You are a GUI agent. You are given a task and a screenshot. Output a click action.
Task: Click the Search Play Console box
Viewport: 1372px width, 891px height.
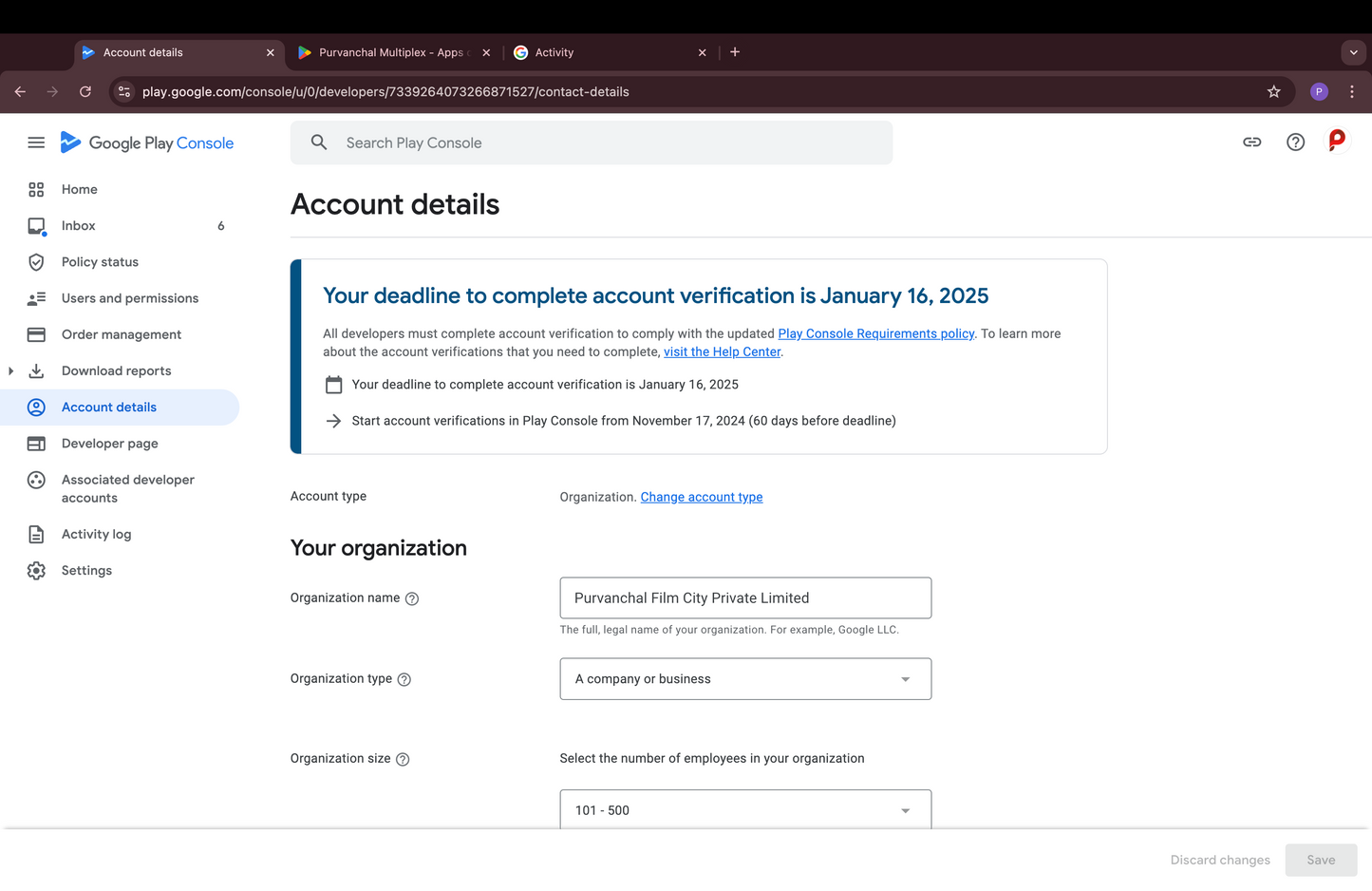click(591, 142)
